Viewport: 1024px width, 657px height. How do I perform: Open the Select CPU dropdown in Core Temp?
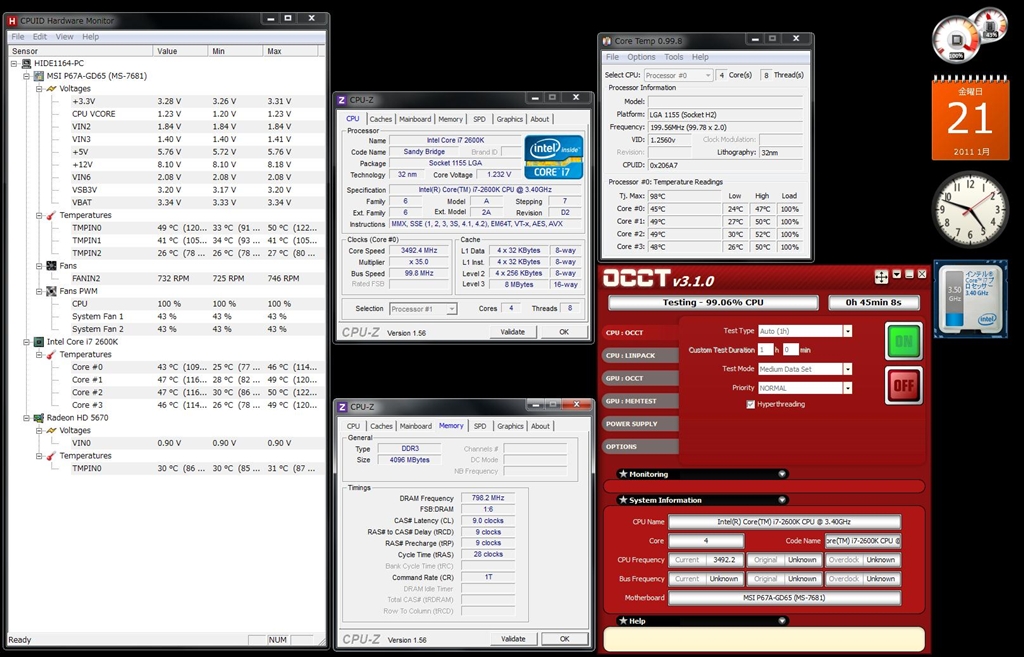coord(705,75)
